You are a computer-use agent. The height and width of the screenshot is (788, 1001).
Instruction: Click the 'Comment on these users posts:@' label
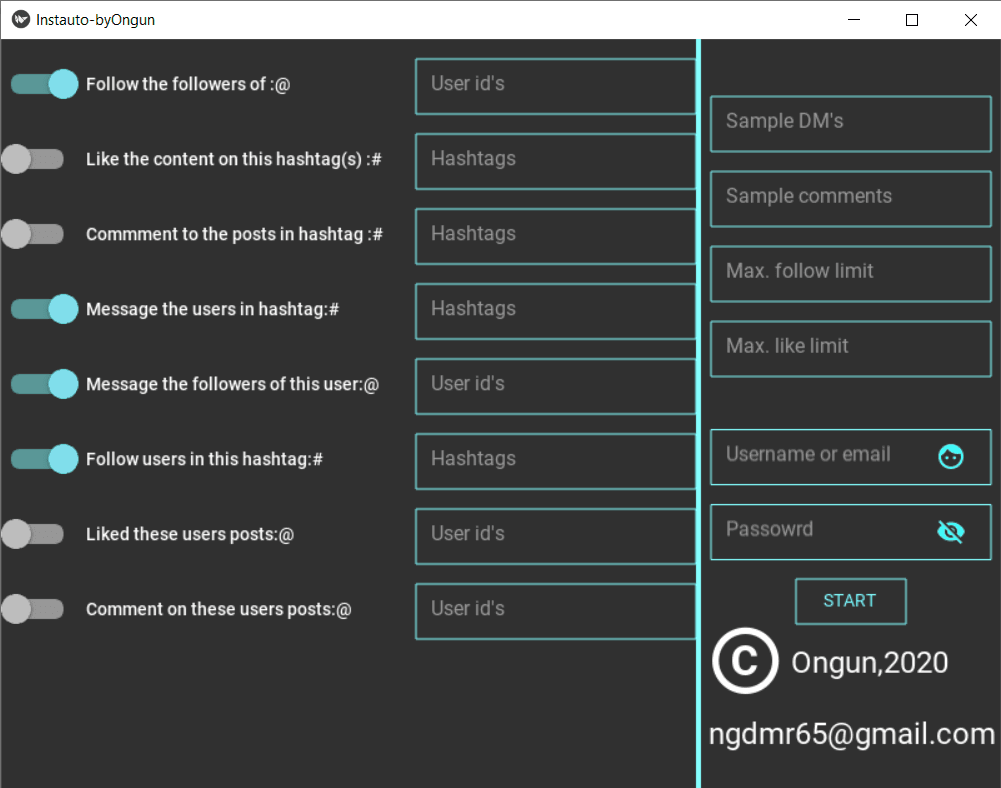click(x=219, y=609)
